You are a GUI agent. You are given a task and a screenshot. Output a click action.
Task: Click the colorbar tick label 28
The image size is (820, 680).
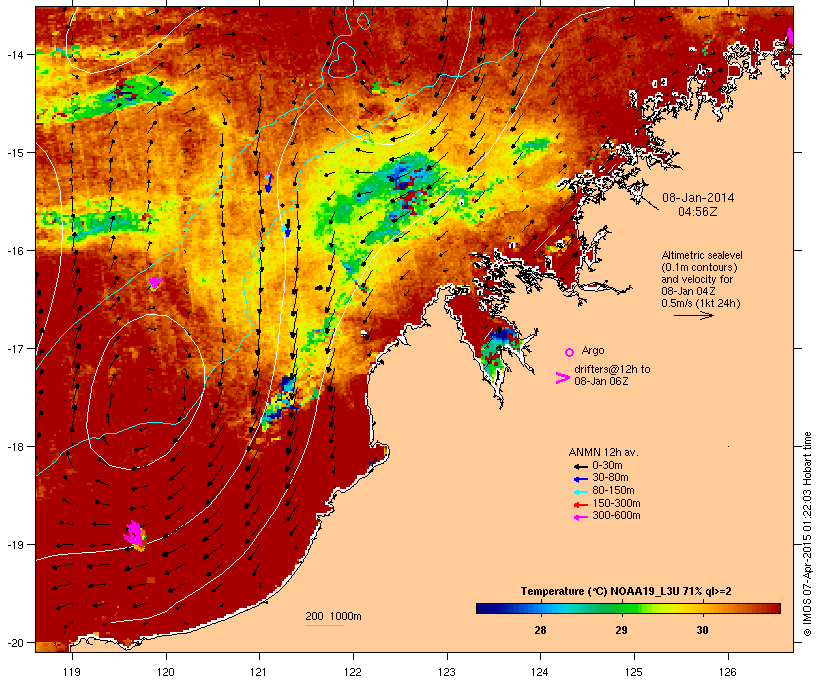pyautogui.click(x=540, y=630)
